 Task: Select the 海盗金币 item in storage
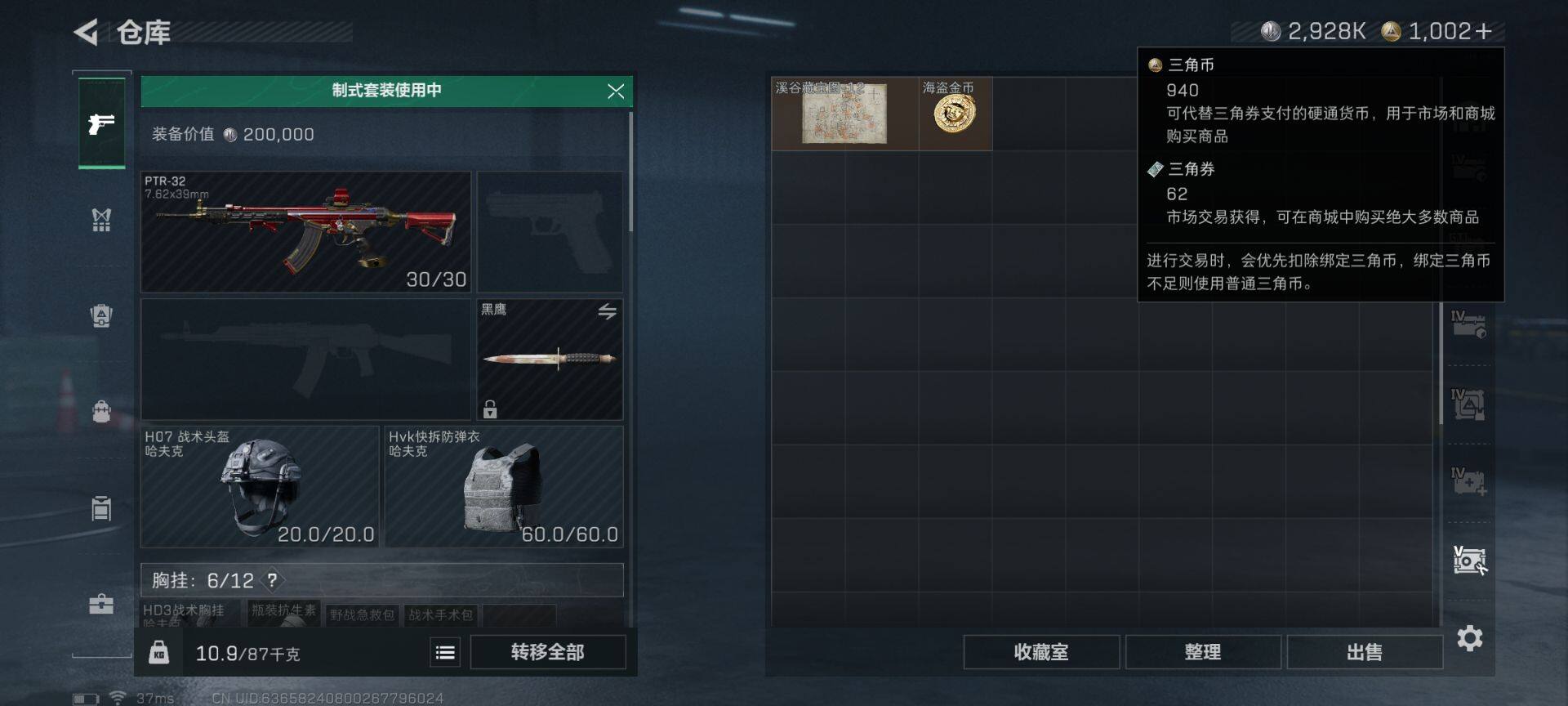click(x=955, y=114)
